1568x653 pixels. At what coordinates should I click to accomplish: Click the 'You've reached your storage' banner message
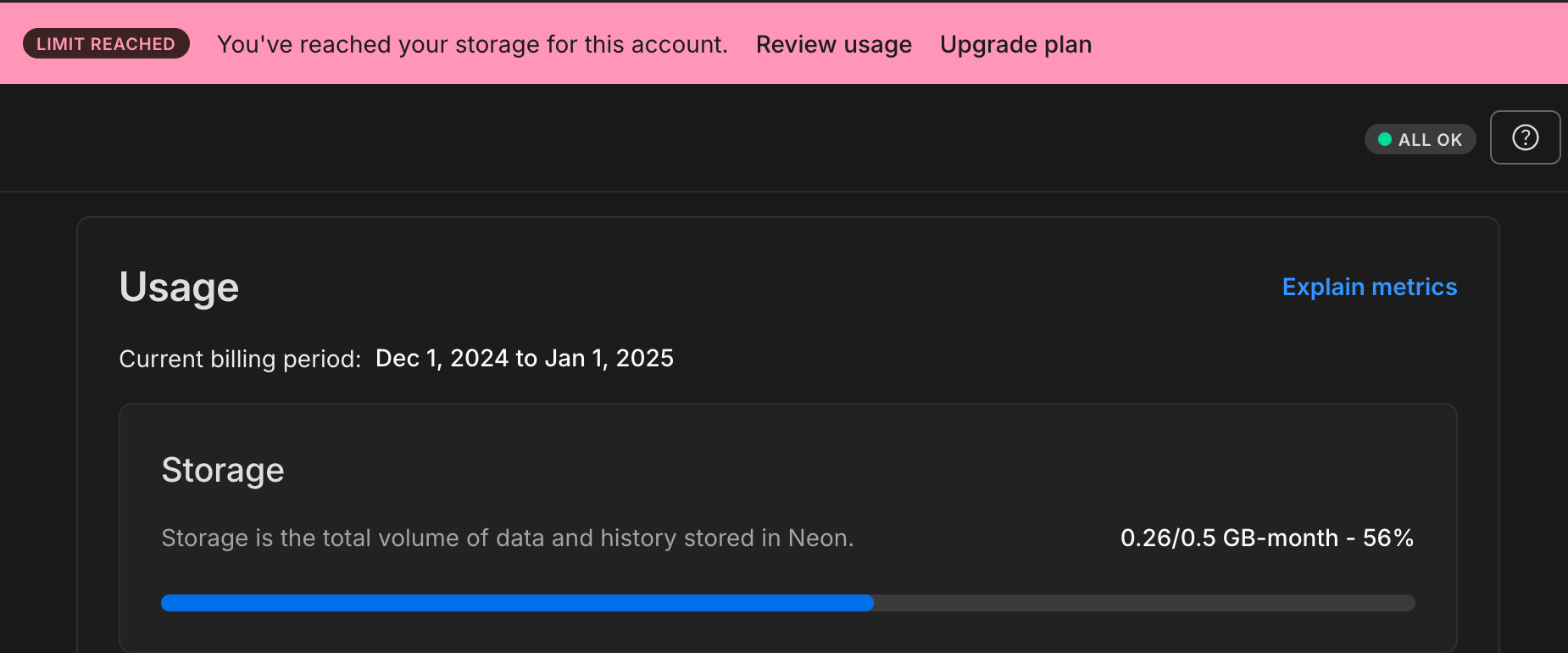pos(472,44)
